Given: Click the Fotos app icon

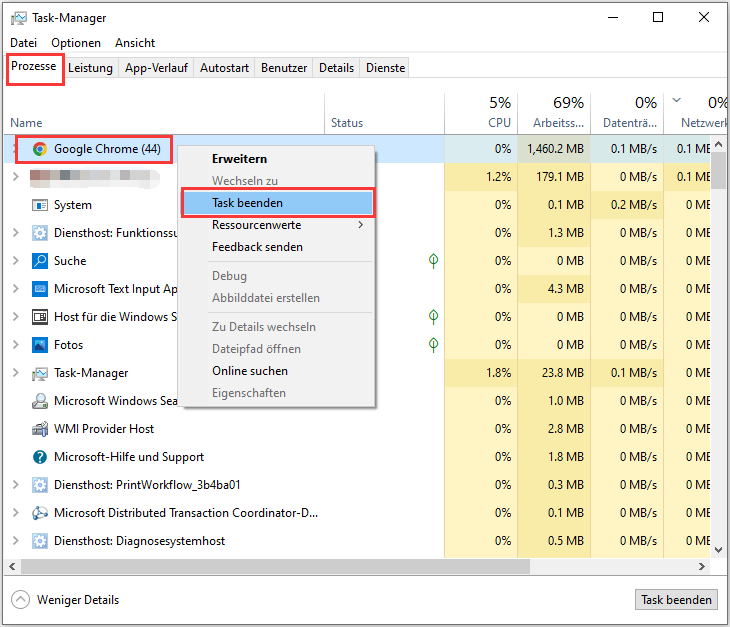Looking at the screenshot, I should click(40, 345).
